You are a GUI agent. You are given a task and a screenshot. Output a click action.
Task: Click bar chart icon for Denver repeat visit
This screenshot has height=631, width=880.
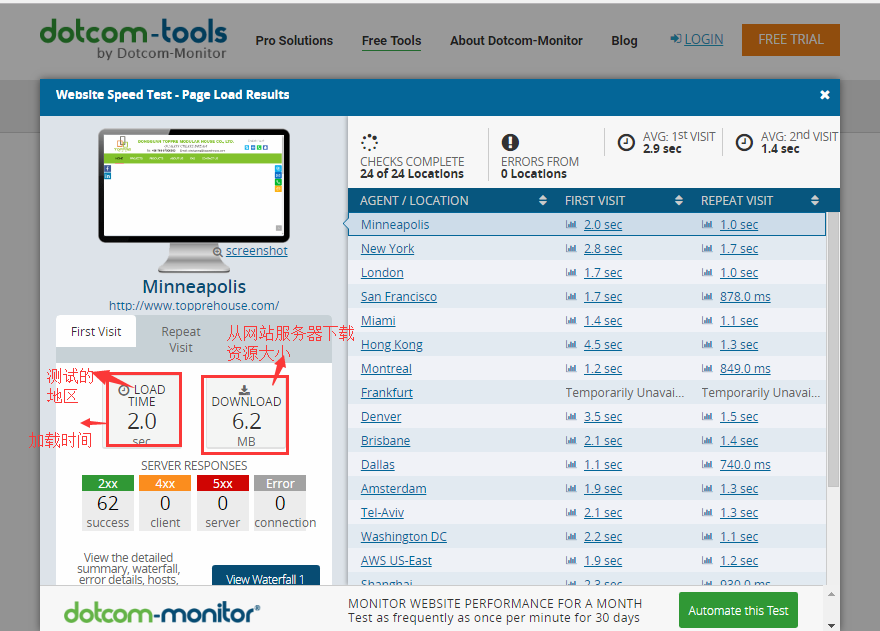[x=707, y=417]
